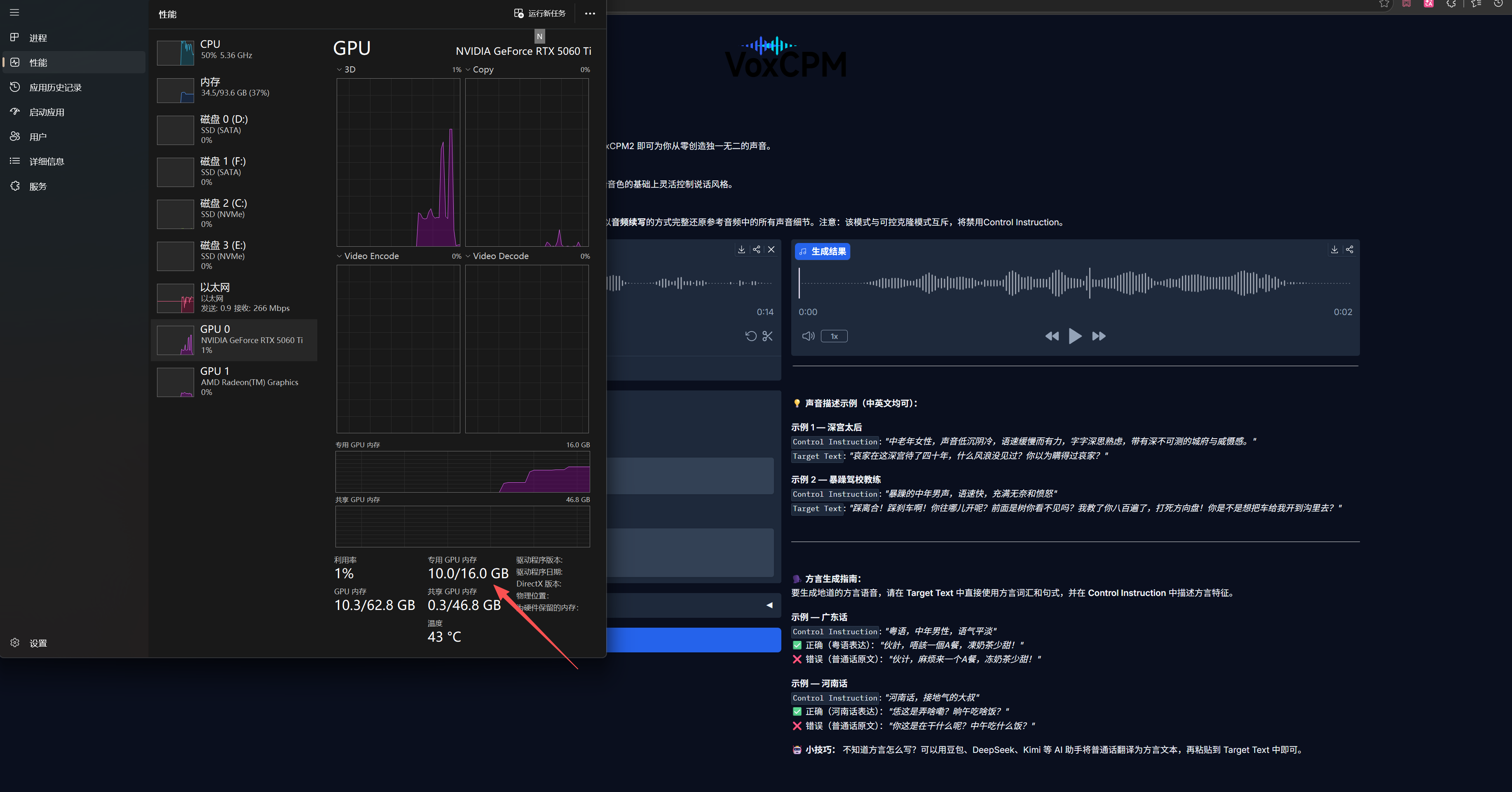This screenshot has width=1512, height=792.
Task: Remove the reference audio with the X icon
Action: (x=771, y=249)
